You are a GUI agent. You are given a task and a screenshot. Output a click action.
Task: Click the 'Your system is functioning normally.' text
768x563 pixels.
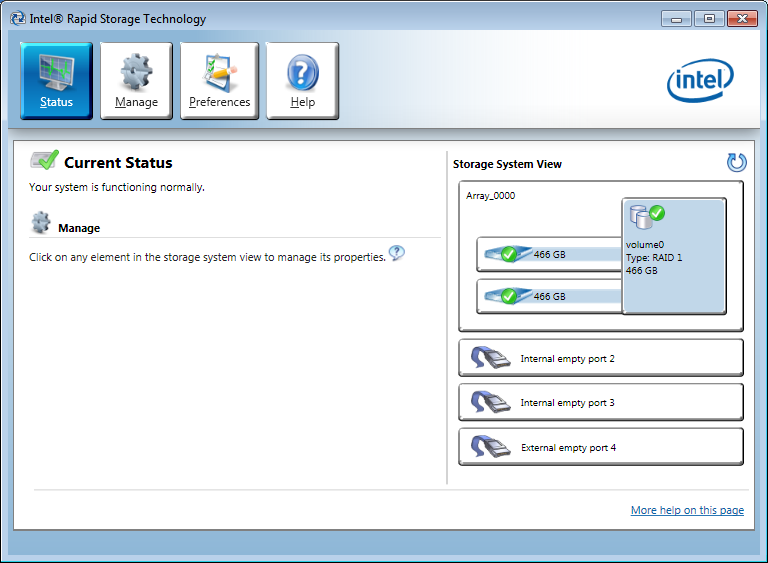pos(117,187)
